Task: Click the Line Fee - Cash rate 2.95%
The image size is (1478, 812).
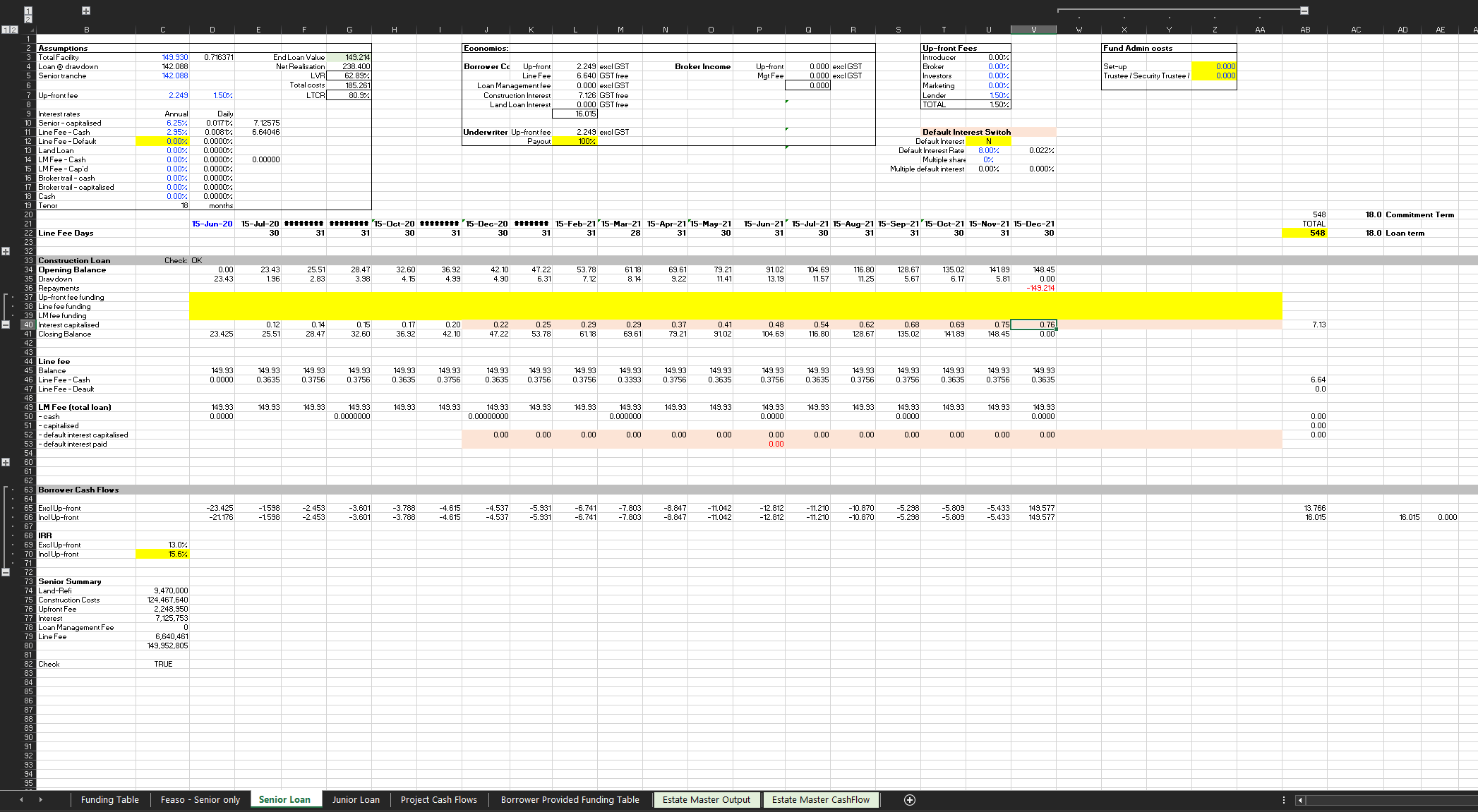Action: (163, 132)
